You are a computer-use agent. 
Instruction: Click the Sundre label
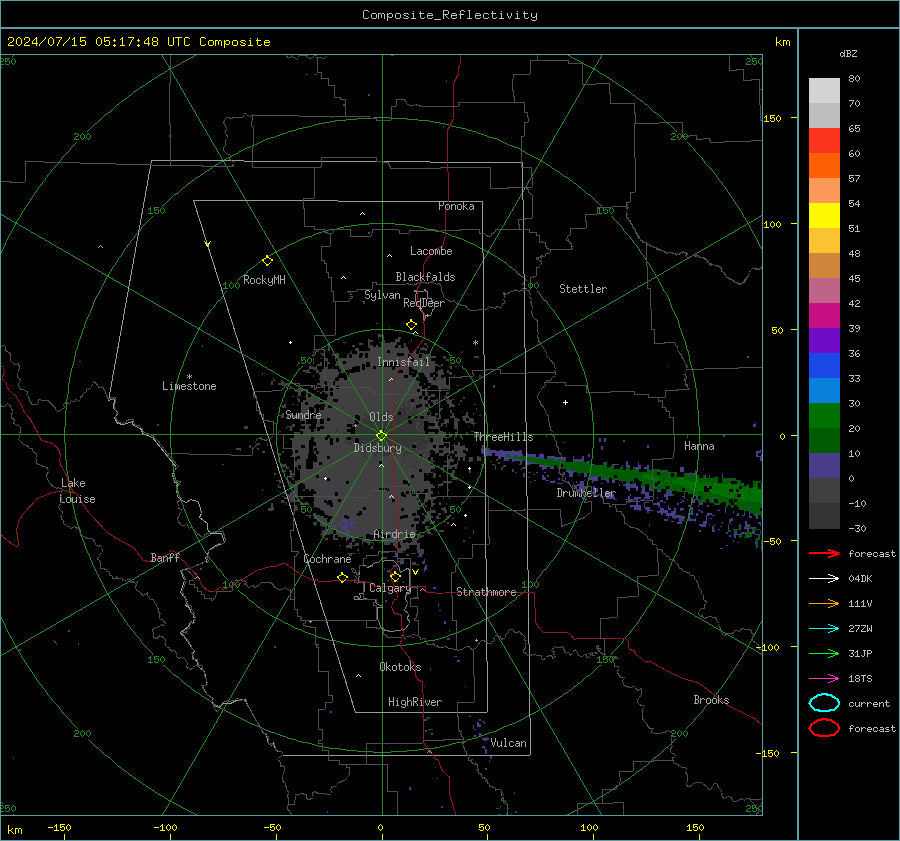click(304, 415)
